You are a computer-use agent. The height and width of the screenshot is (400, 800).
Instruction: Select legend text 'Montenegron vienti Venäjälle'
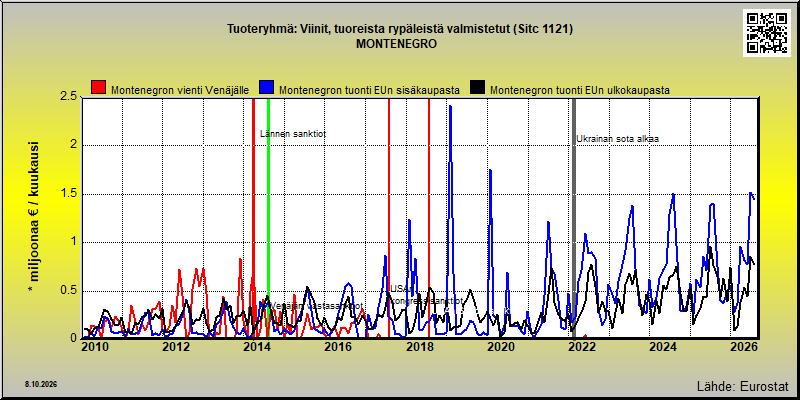pos(180,90)
